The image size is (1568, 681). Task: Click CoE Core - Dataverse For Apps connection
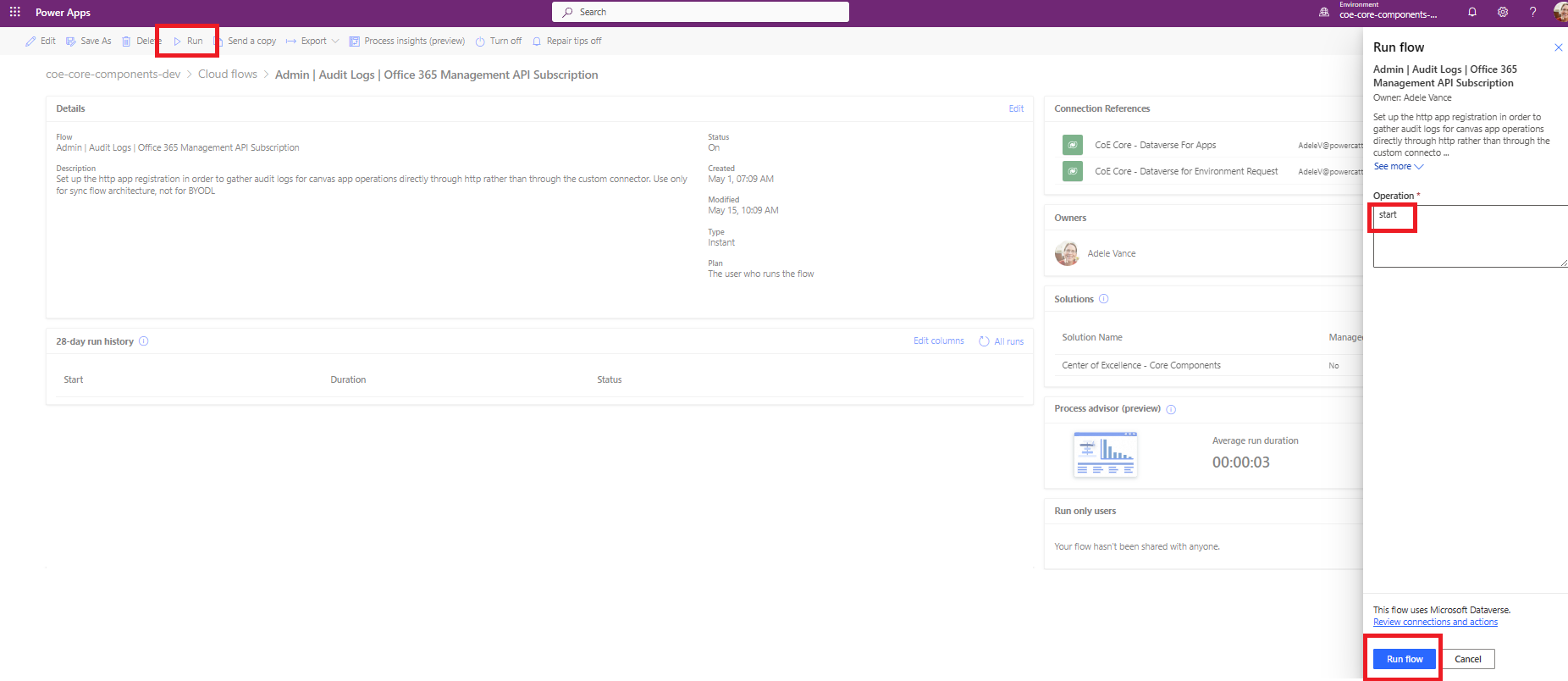[x=1156, y=145]
